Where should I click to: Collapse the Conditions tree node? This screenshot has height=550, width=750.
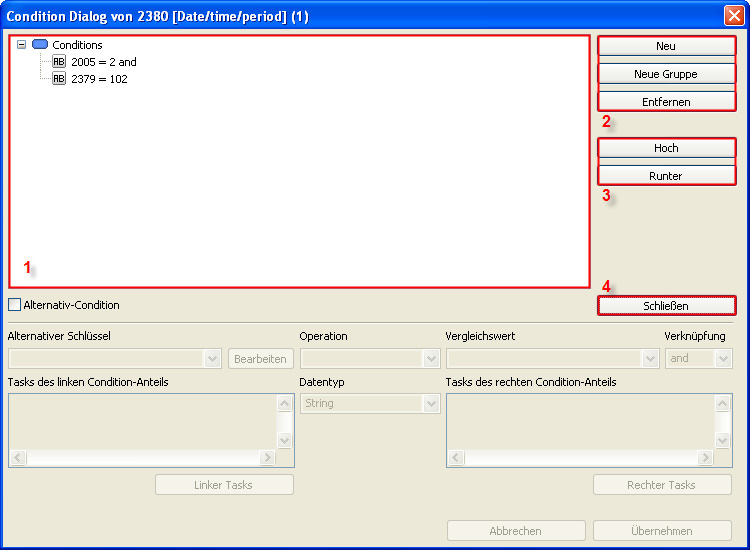pos(22,45)
